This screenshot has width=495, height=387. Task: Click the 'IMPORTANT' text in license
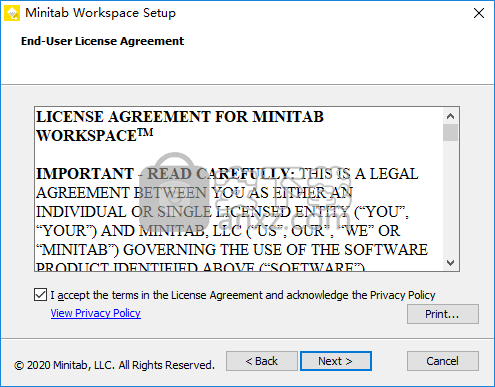pyautogui.click(x=85, y=174)
